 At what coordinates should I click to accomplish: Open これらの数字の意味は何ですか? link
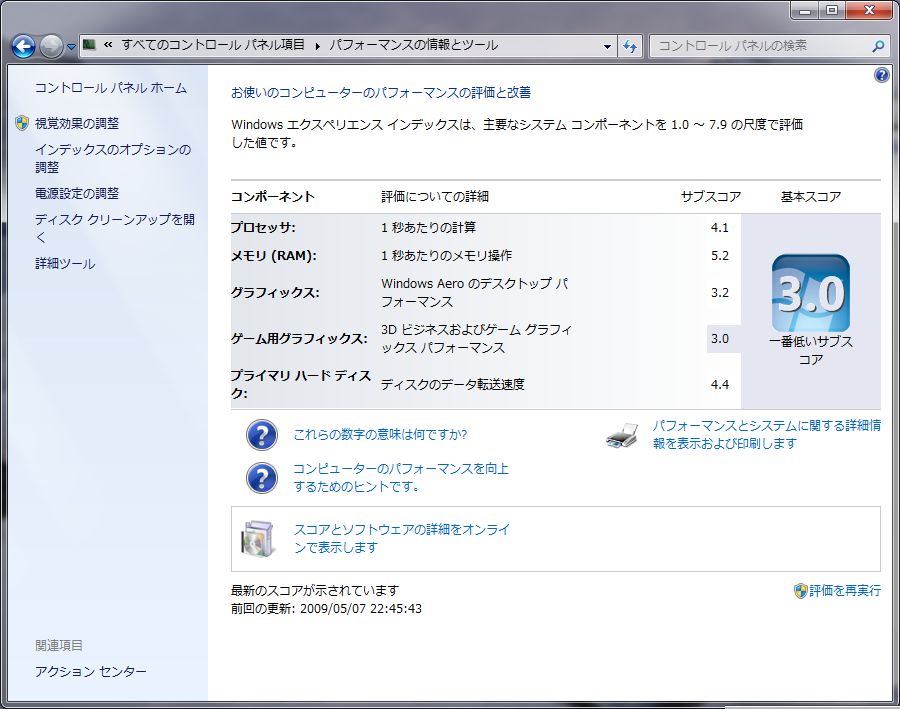coord(380,435)
